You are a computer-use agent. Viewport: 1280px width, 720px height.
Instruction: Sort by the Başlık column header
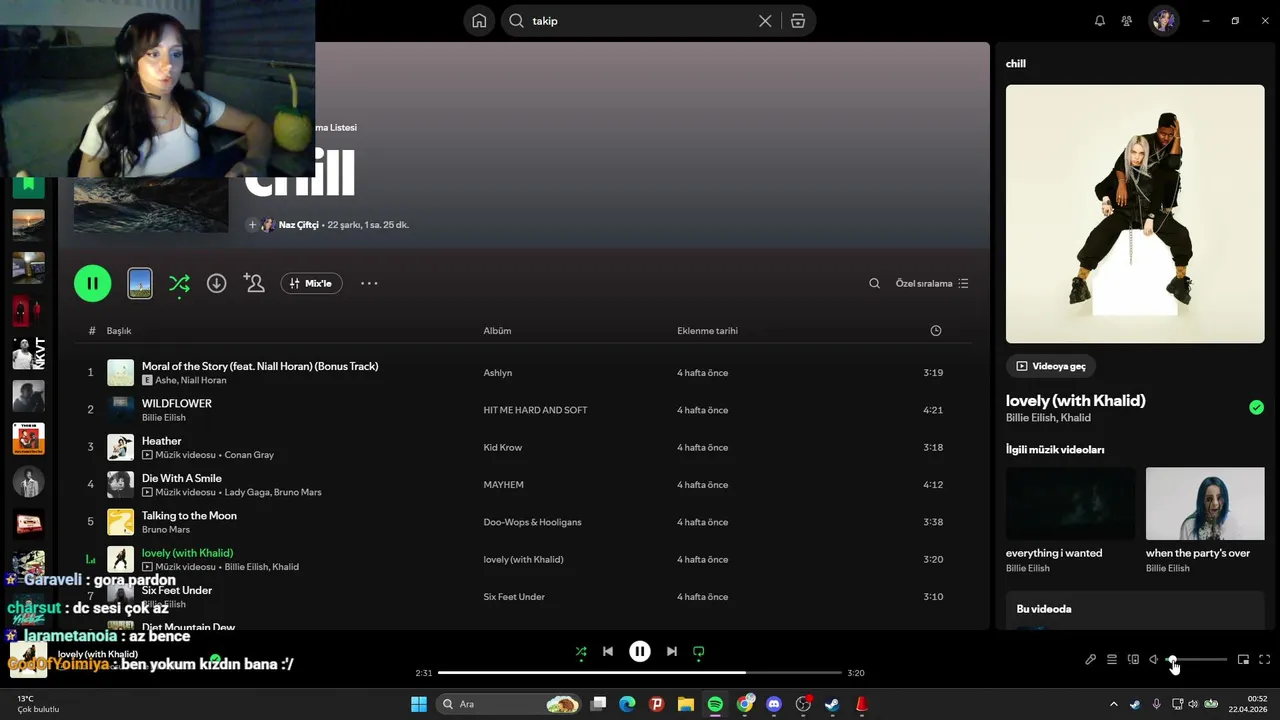point(119,331)
